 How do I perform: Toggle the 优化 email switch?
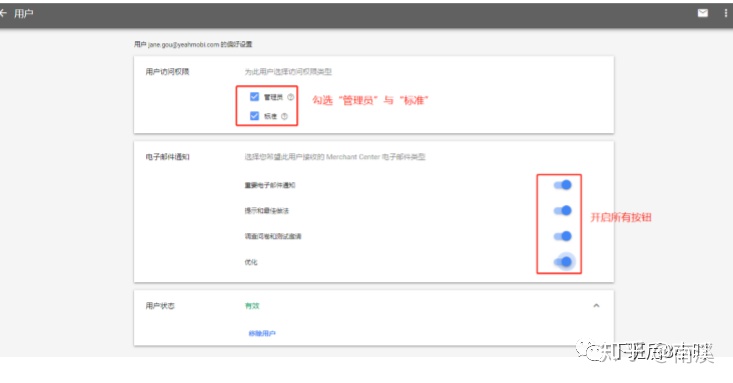tap(564, 262)
